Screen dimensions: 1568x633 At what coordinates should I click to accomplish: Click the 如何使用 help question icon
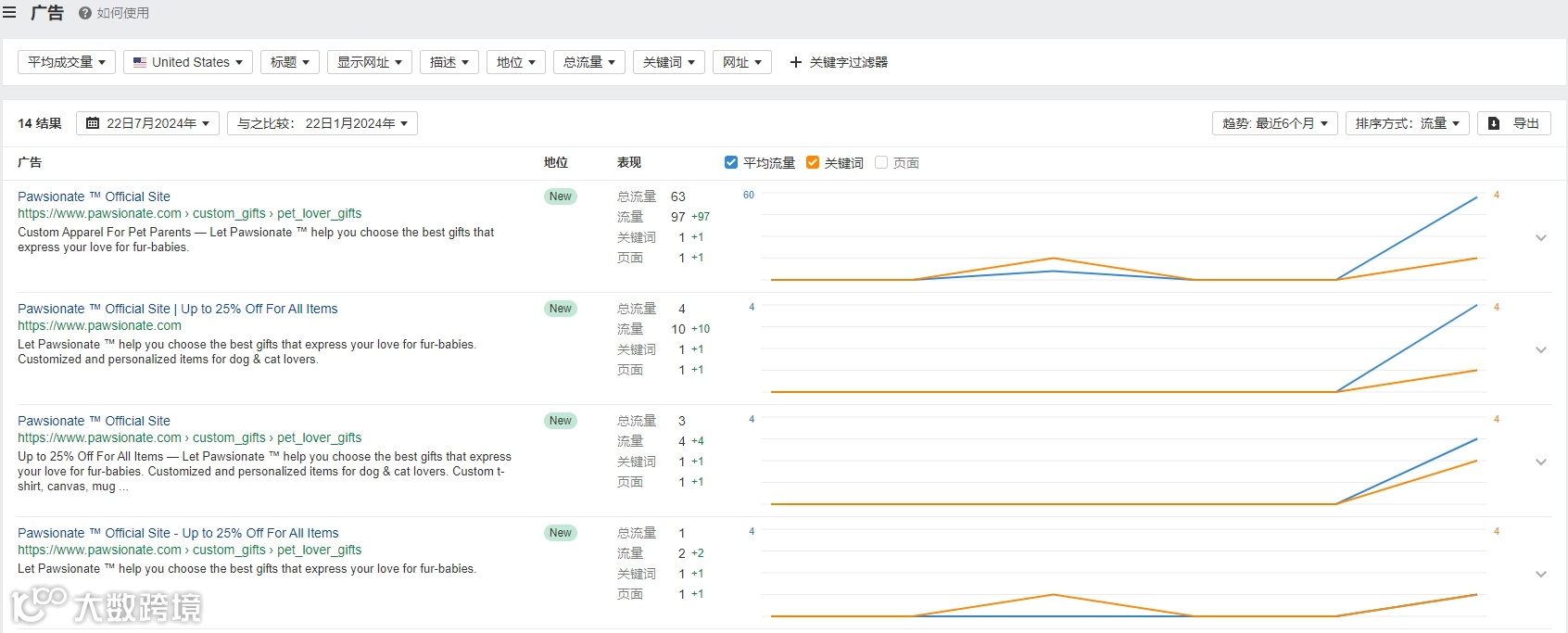click(85, 13)
